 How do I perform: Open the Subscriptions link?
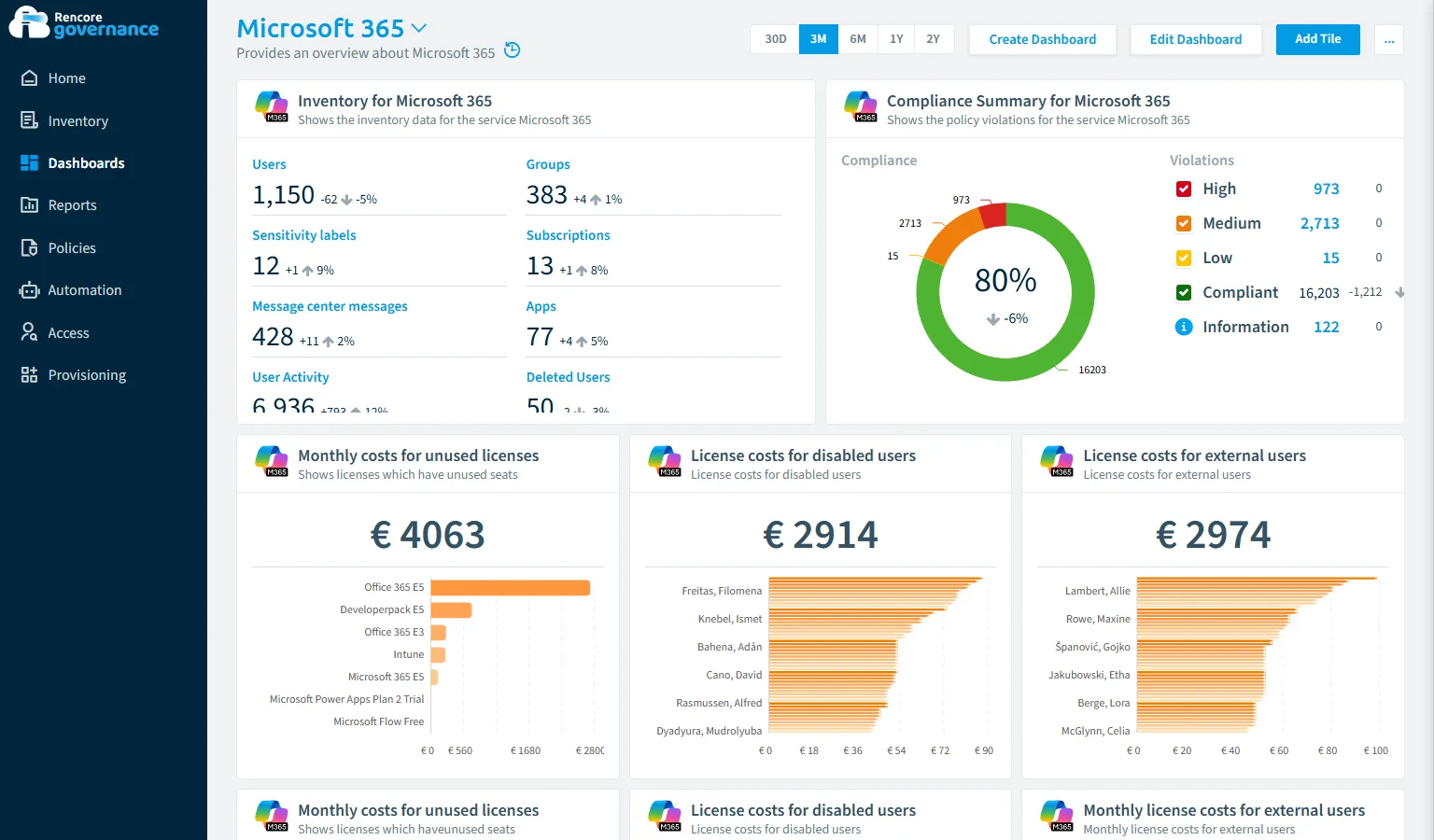(569, 235)
